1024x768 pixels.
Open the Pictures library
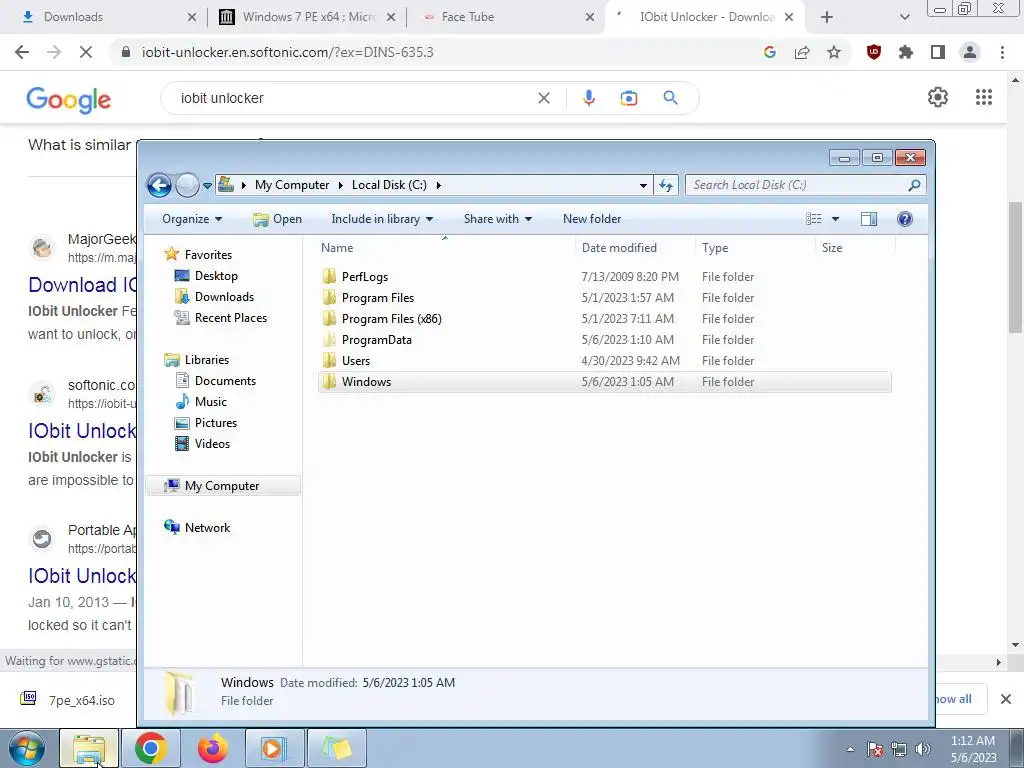coord(206,423)
